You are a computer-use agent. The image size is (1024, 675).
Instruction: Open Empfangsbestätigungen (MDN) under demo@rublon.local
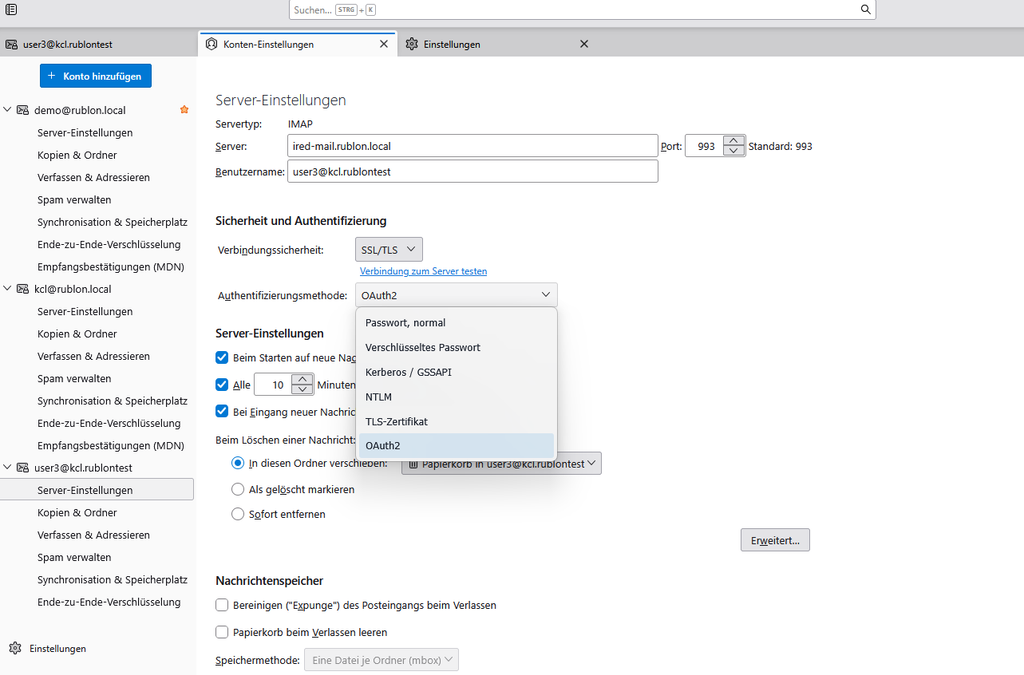110,266
